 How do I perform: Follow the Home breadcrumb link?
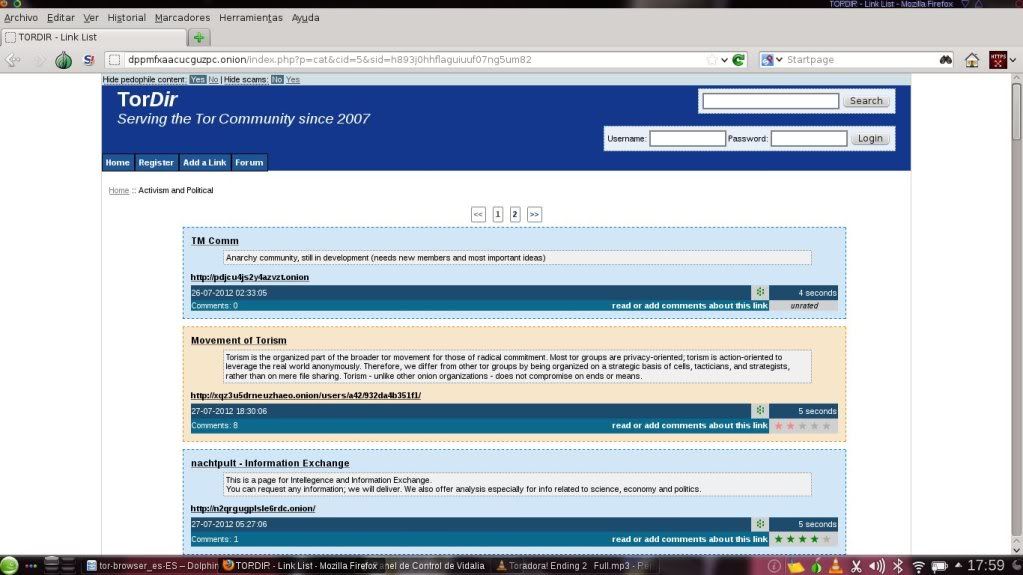(119, 191)
